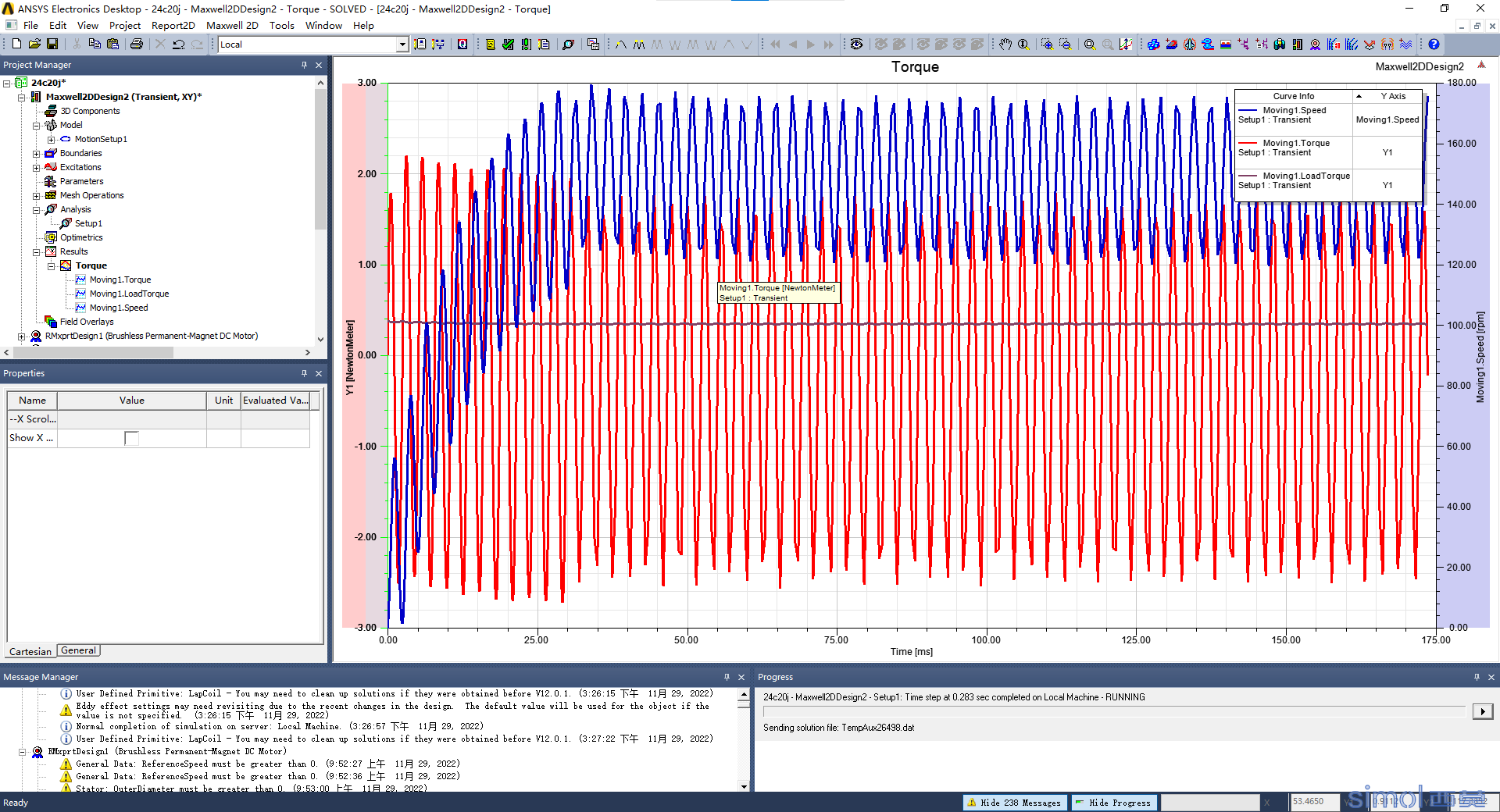Collapse the 24c20j project node
This screenshot has height=812, width=1500.
point(7,83)
